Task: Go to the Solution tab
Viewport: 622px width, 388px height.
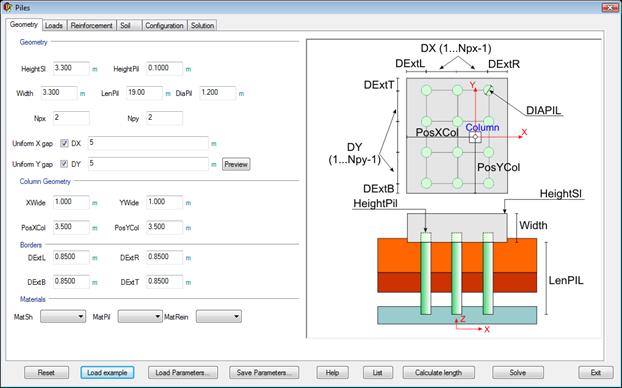Action: pyautogui.click(x=202, y=25)
